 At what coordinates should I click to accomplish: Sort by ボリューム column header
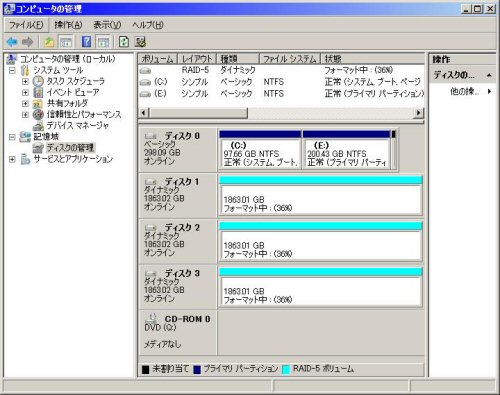coord(157,59)
